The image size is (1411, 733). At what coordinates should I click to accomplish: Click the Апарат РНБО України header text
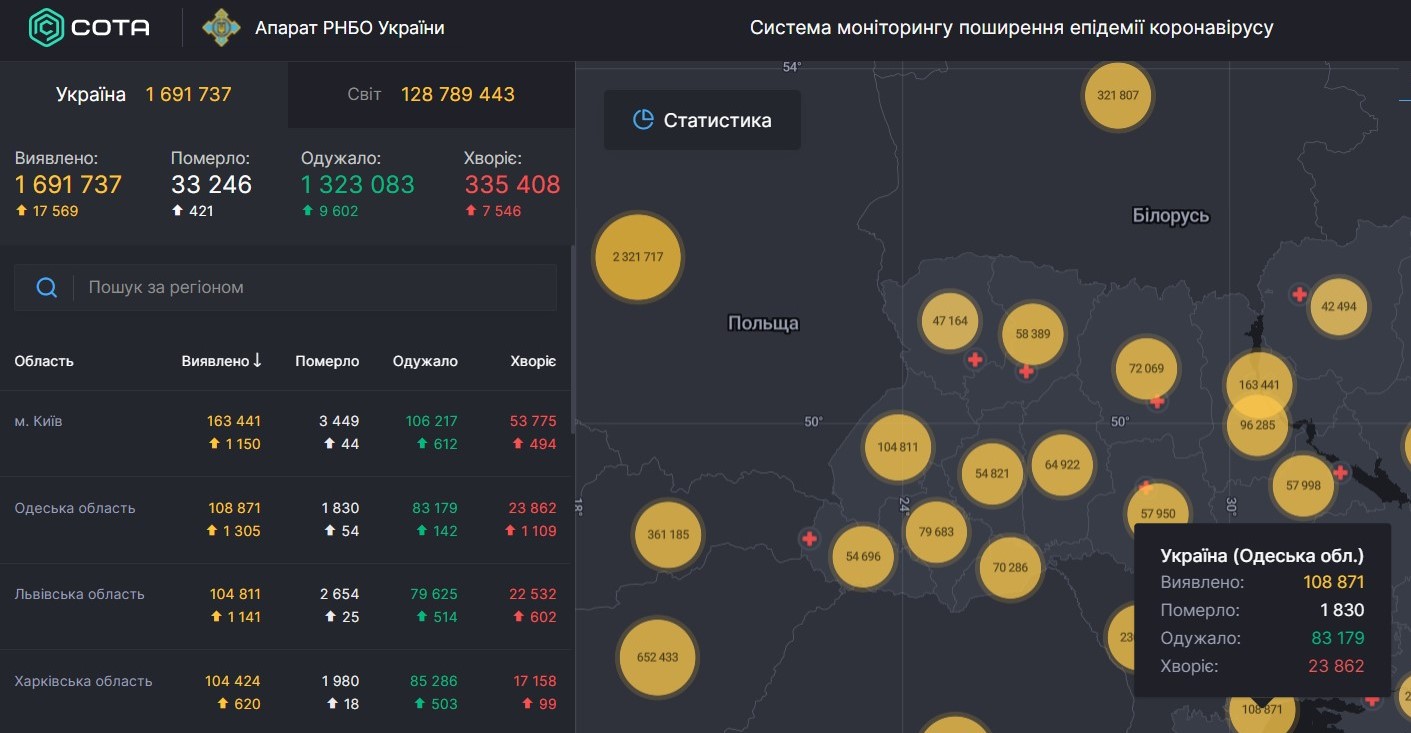click(x=350, y=28)
